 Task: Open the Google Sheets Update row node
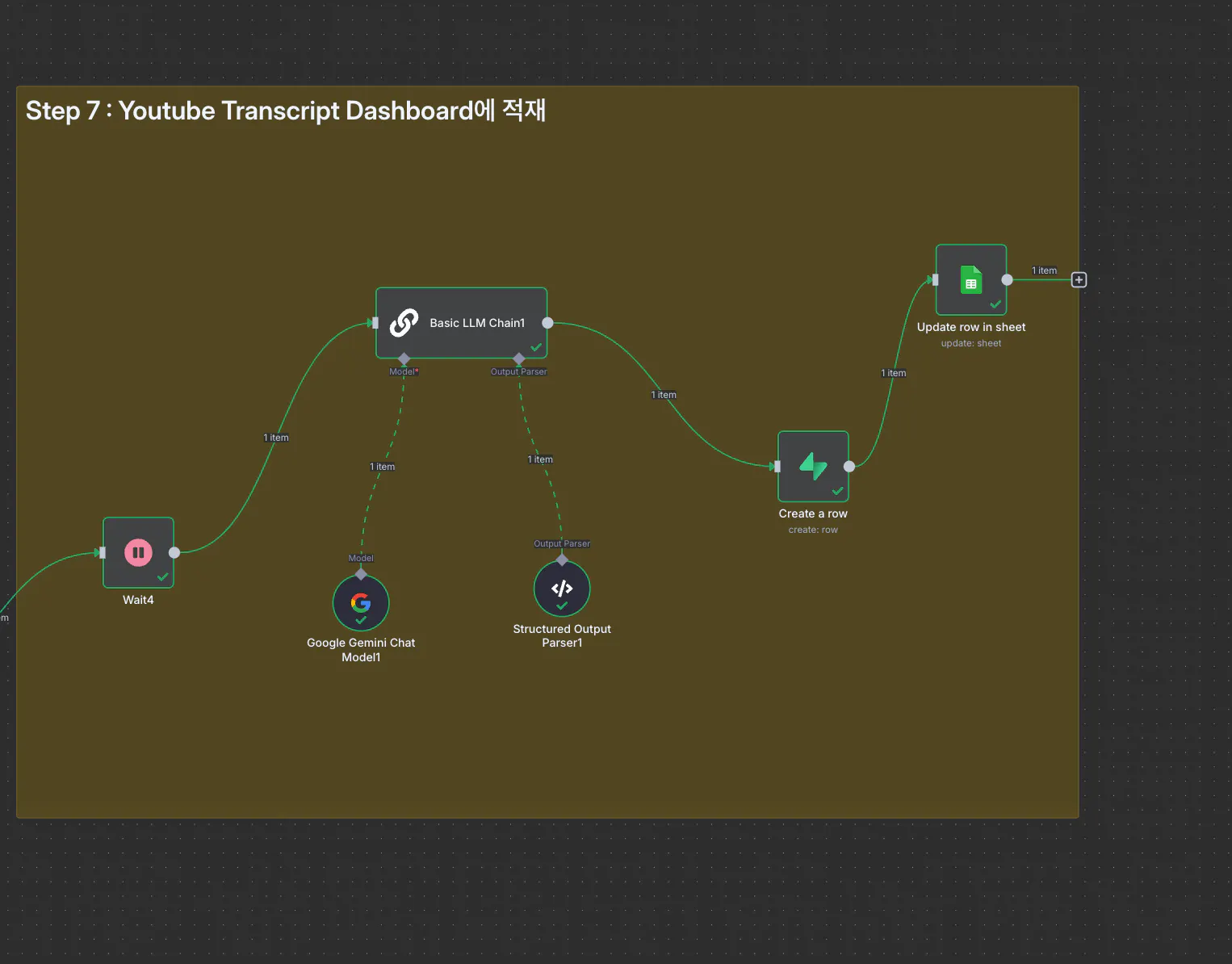[x=971, y=279]
